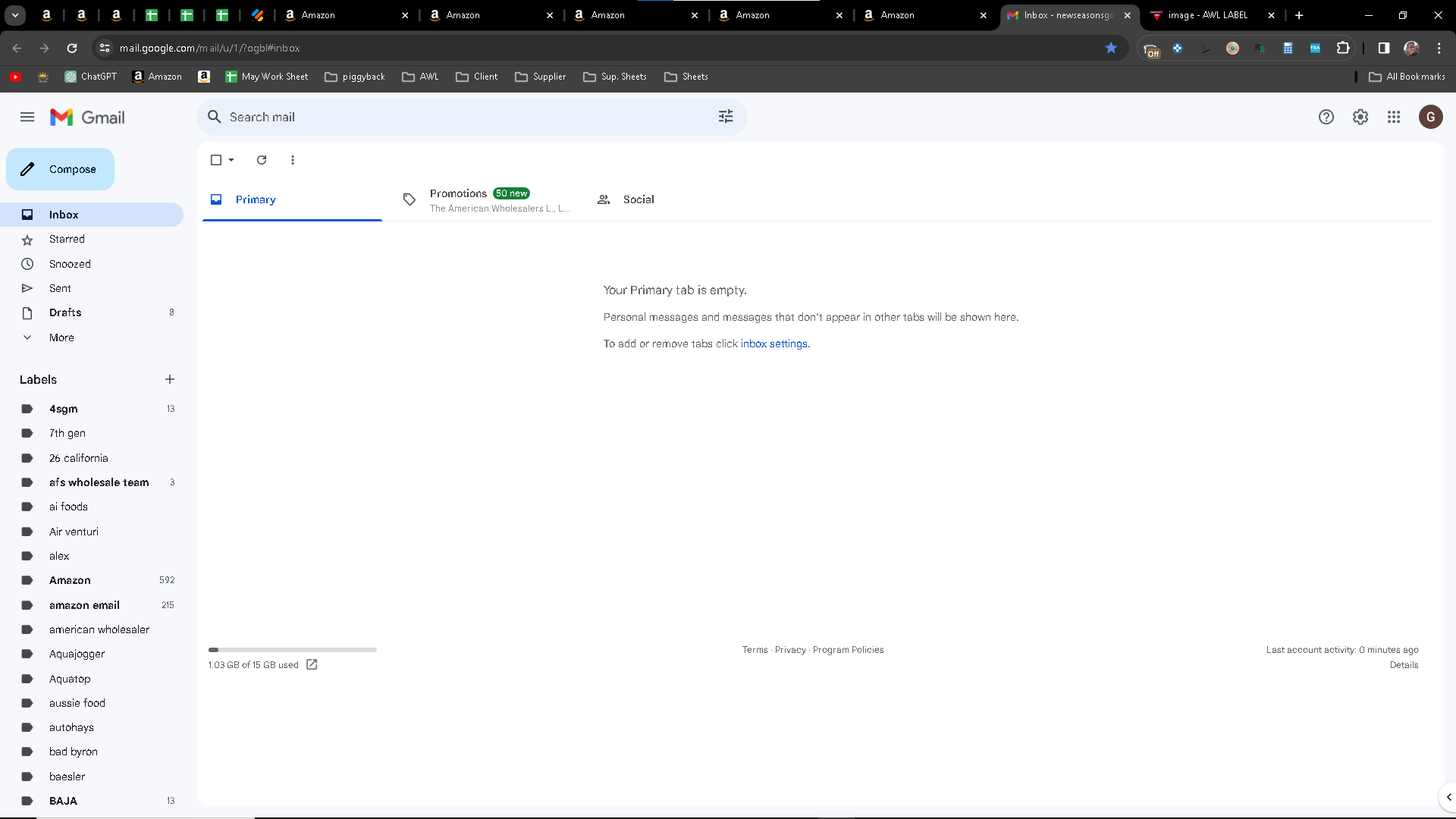The width and height of the screenshot is (1456, 819).
Task: Tick the select-all messages checkbox
Action: click(x=216, y=160)
